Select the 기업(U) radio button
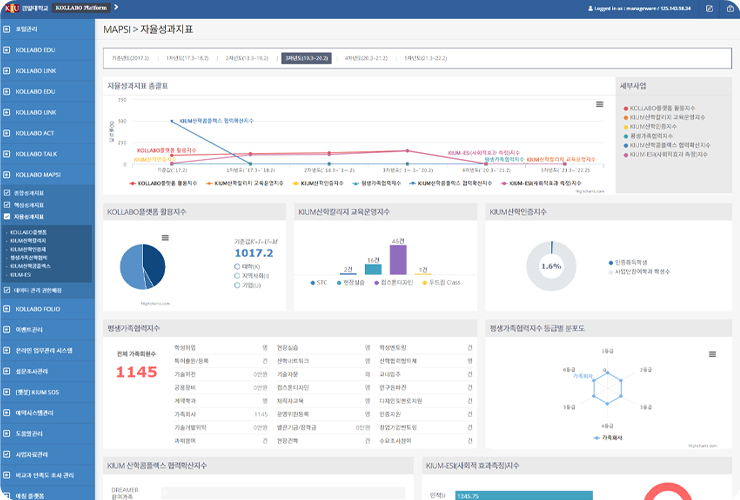The width and height of the screenshot is (740, 500). 237,285
